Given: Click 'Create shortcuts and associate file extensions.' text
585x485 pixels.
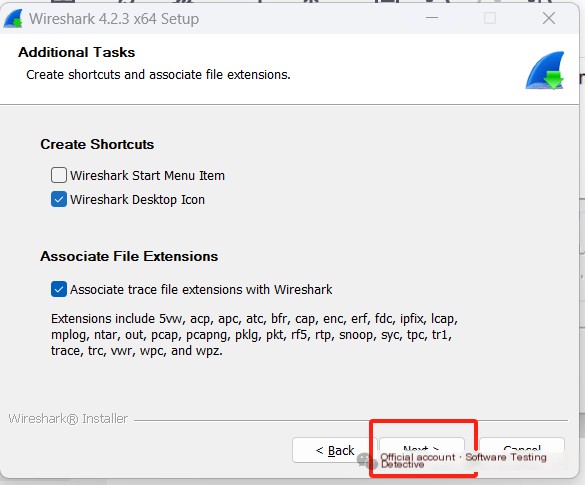Looking at the screenshot, I should click(158, 75).
